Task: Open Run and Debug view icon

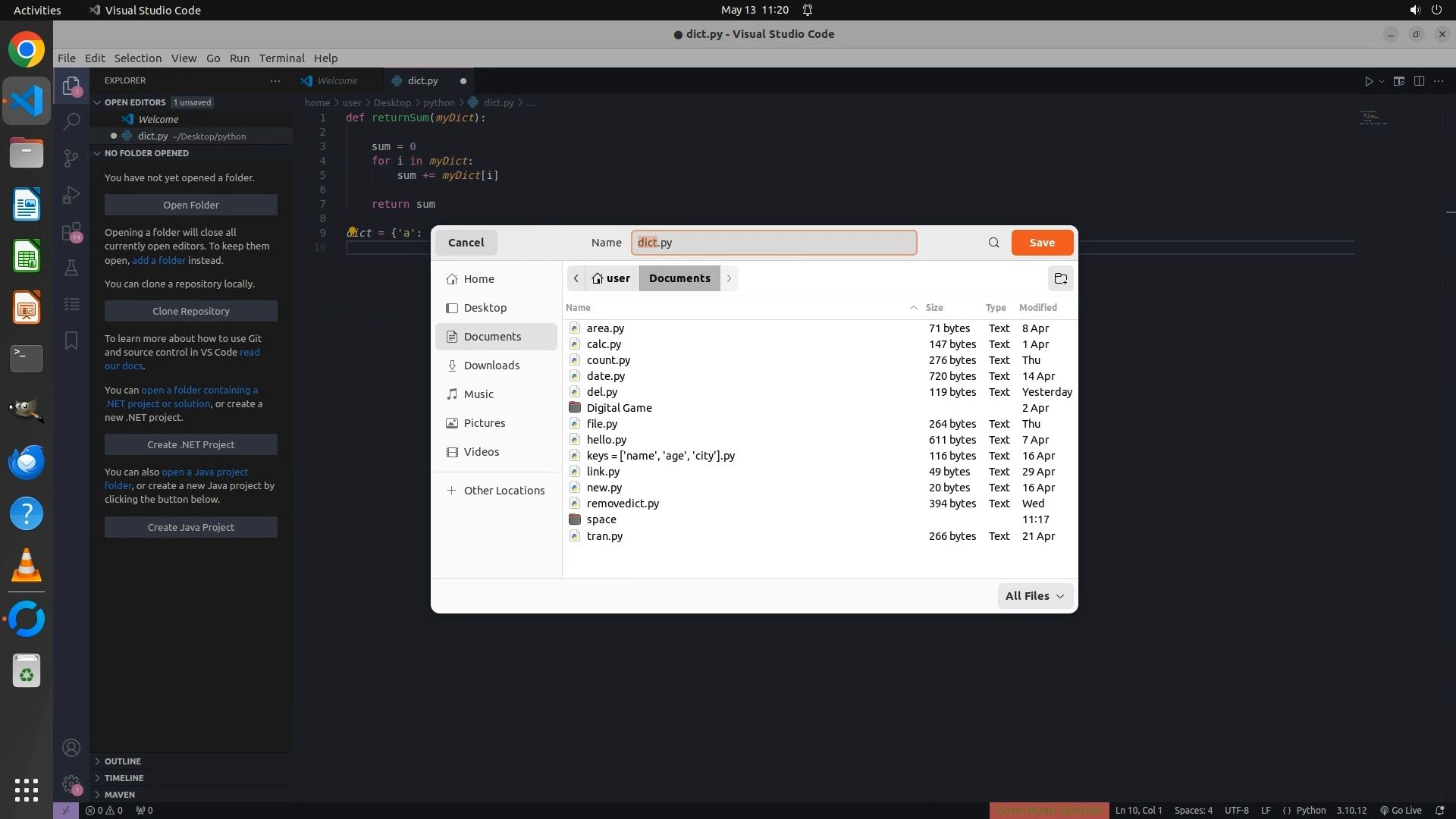Action: point(71,195)
